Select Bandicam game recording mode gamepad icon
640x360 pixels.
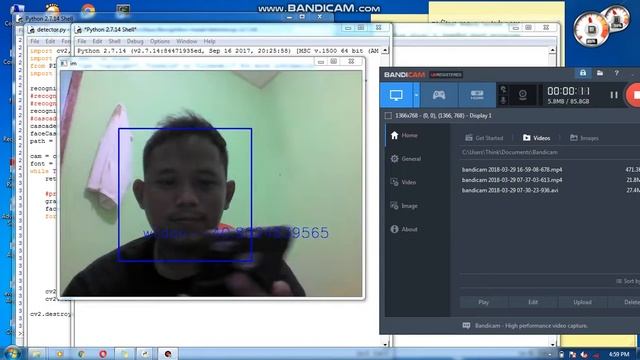[x=439, y=95]
